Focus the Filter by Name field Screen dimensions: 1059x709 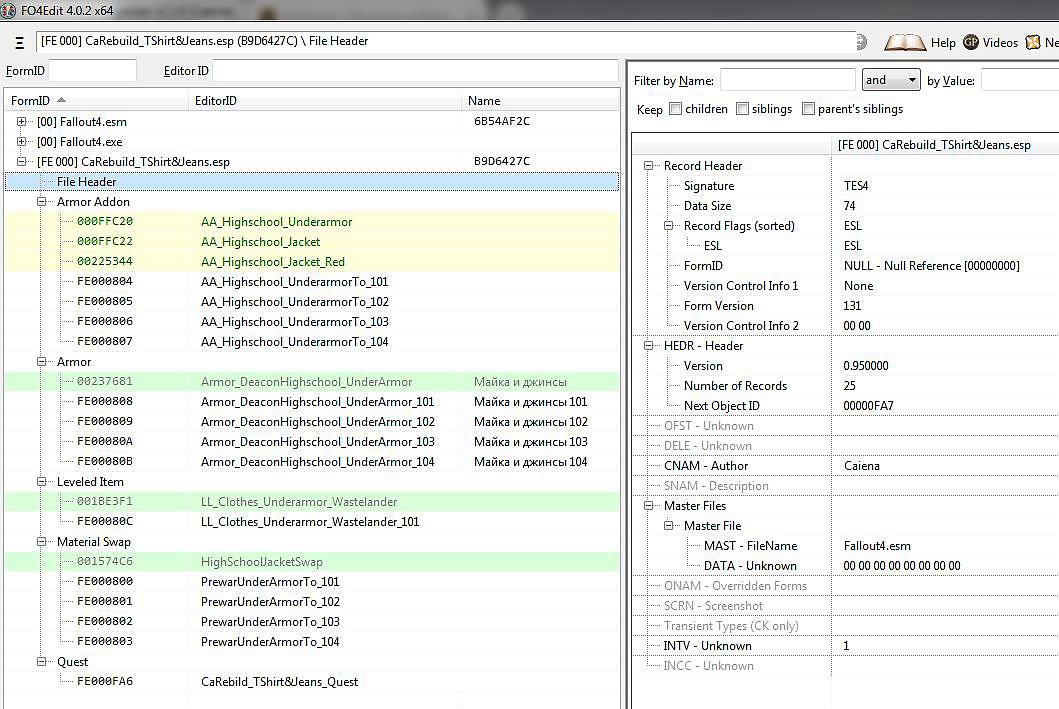[787, 80]
